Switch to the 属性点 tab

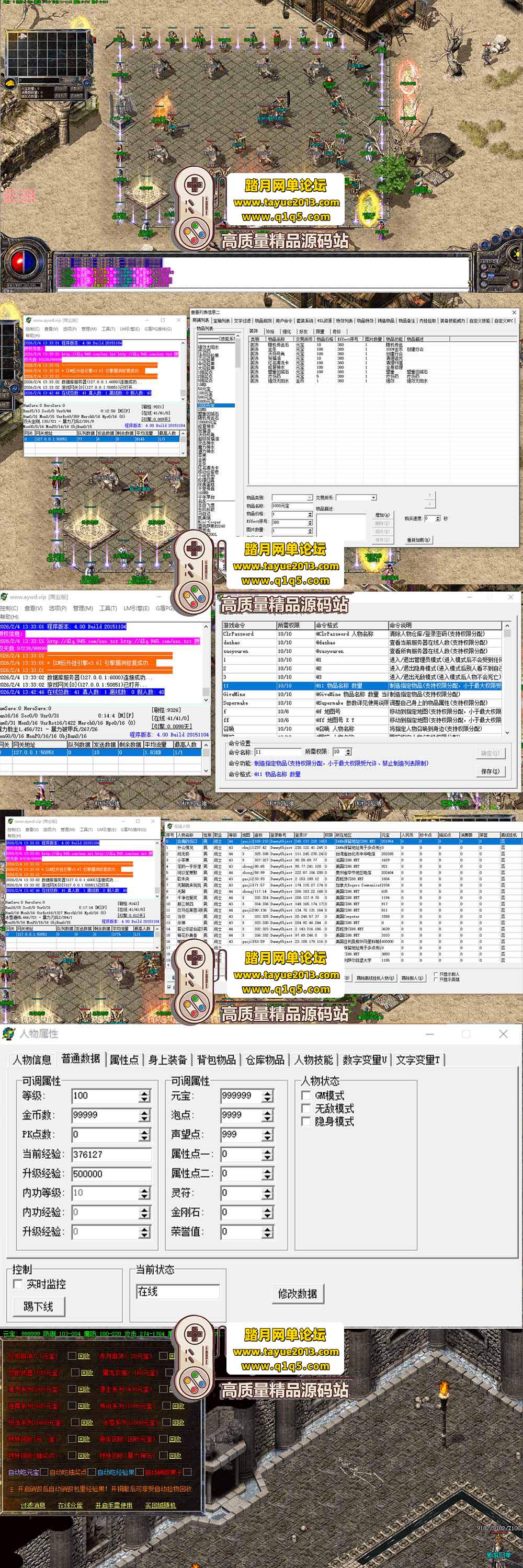(x=123, y=1060)
